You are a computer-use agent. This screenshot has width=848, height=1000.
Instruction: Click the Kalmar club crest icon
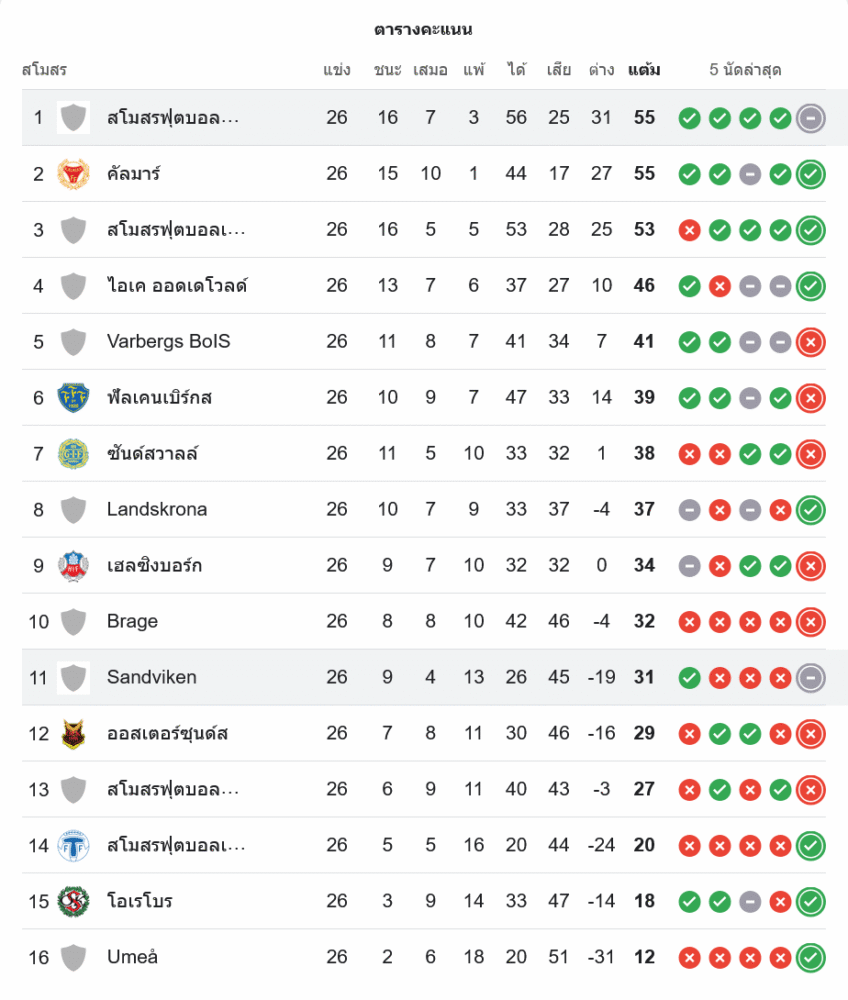[x=73, y=174]
